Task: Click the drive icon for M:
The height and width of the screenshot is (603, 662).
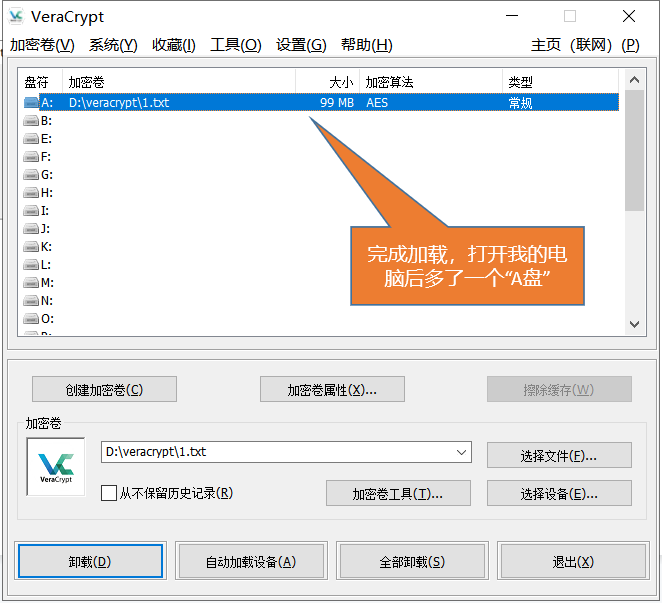Action: pyautogui.click(x=31, y=282)
